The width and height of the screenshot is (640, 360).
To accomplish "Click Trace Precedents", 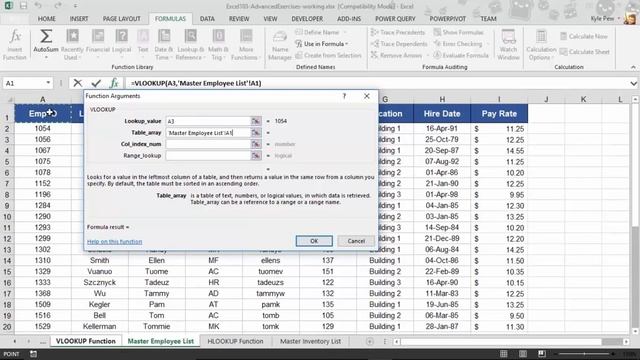I will pyautogui.click(x=398, y=32).
